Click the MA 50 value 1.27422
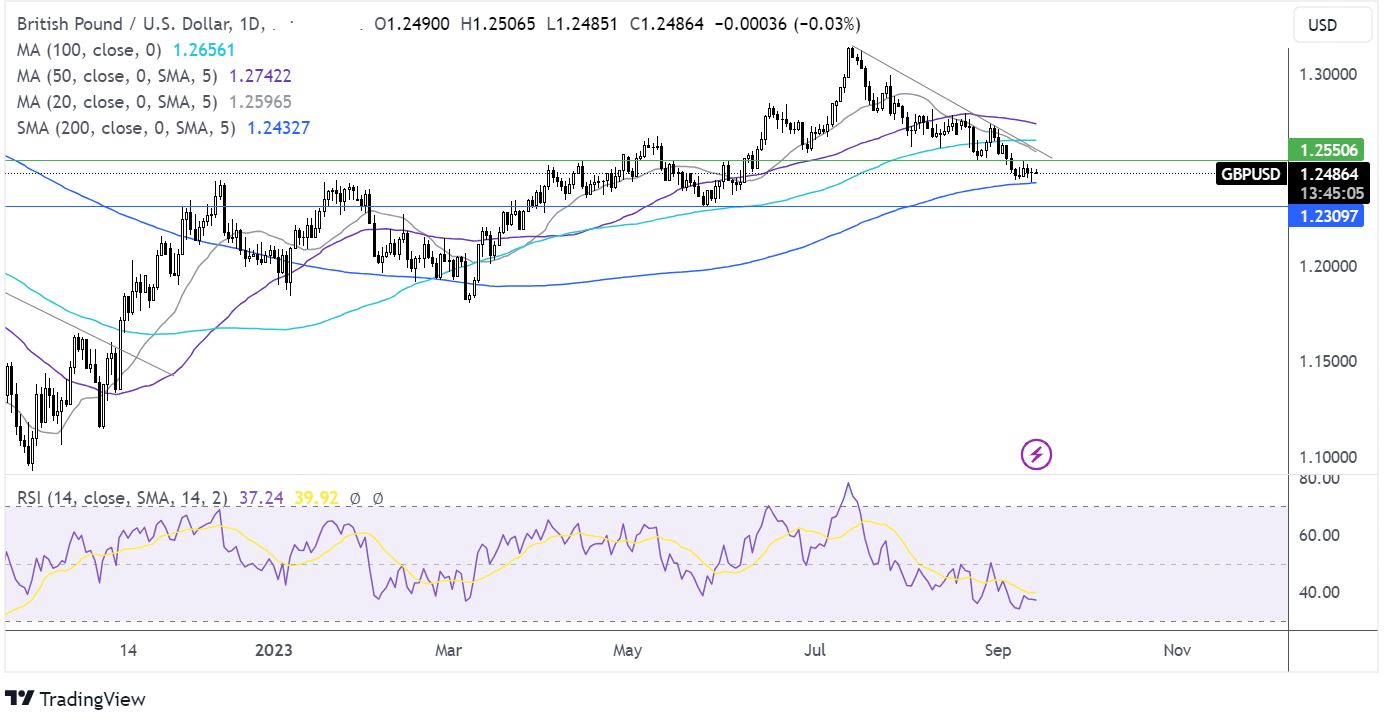 [260, 75]
